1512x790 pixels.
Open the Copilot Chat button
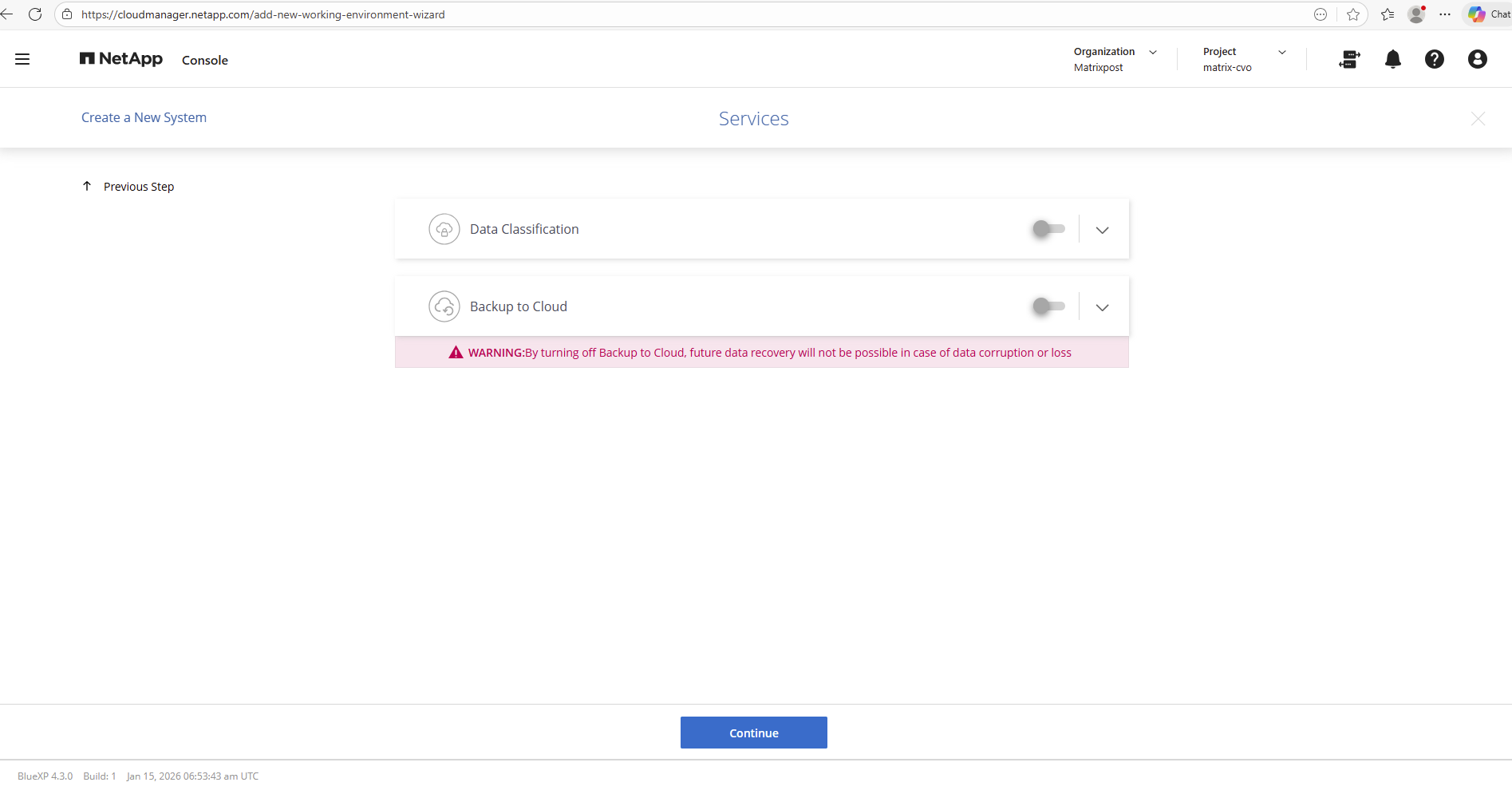pyautogui.click(x=1489, y=14)
